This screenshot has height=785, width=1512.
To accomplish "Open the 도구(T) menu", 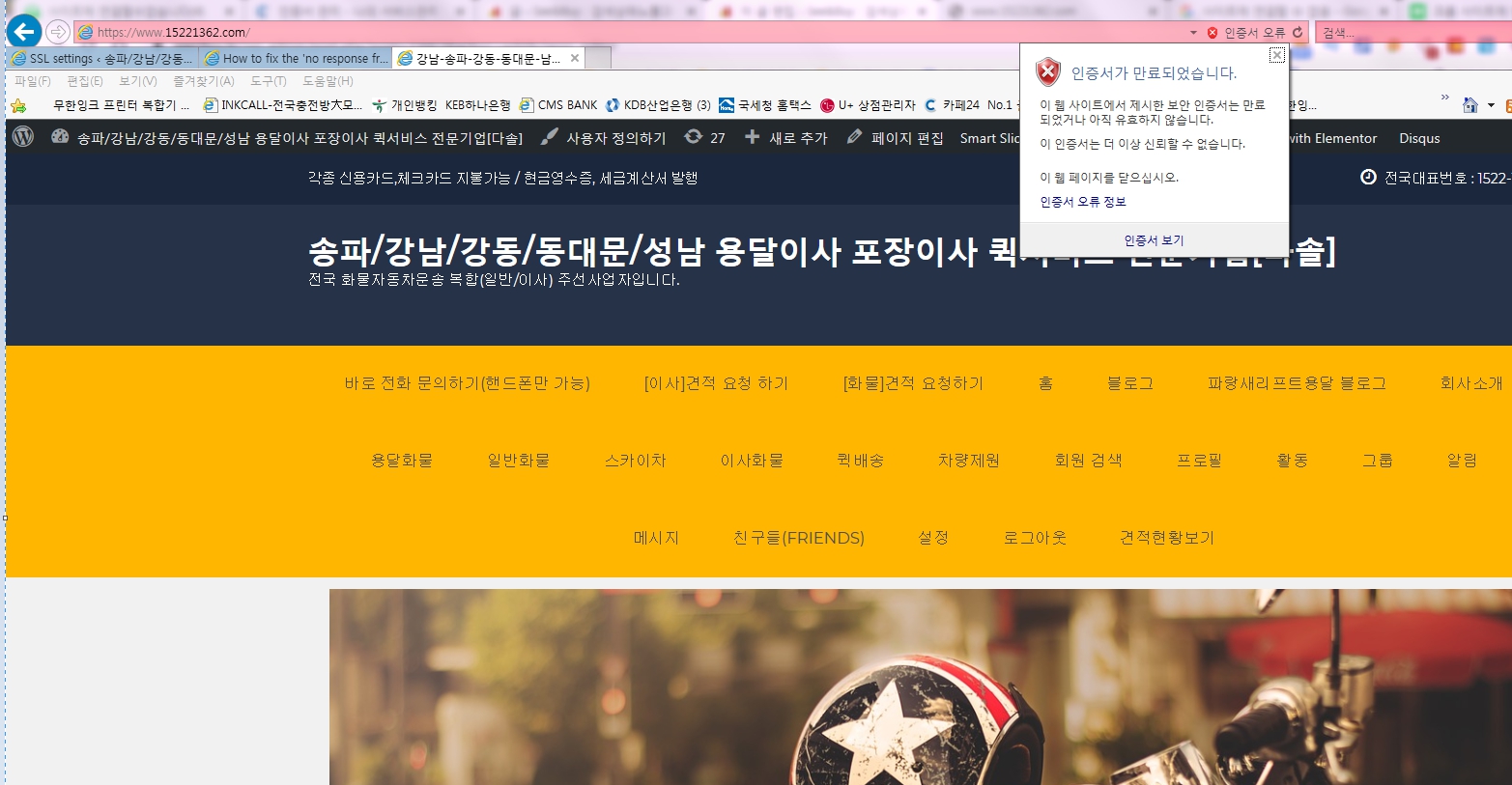I will pos(269,81).
